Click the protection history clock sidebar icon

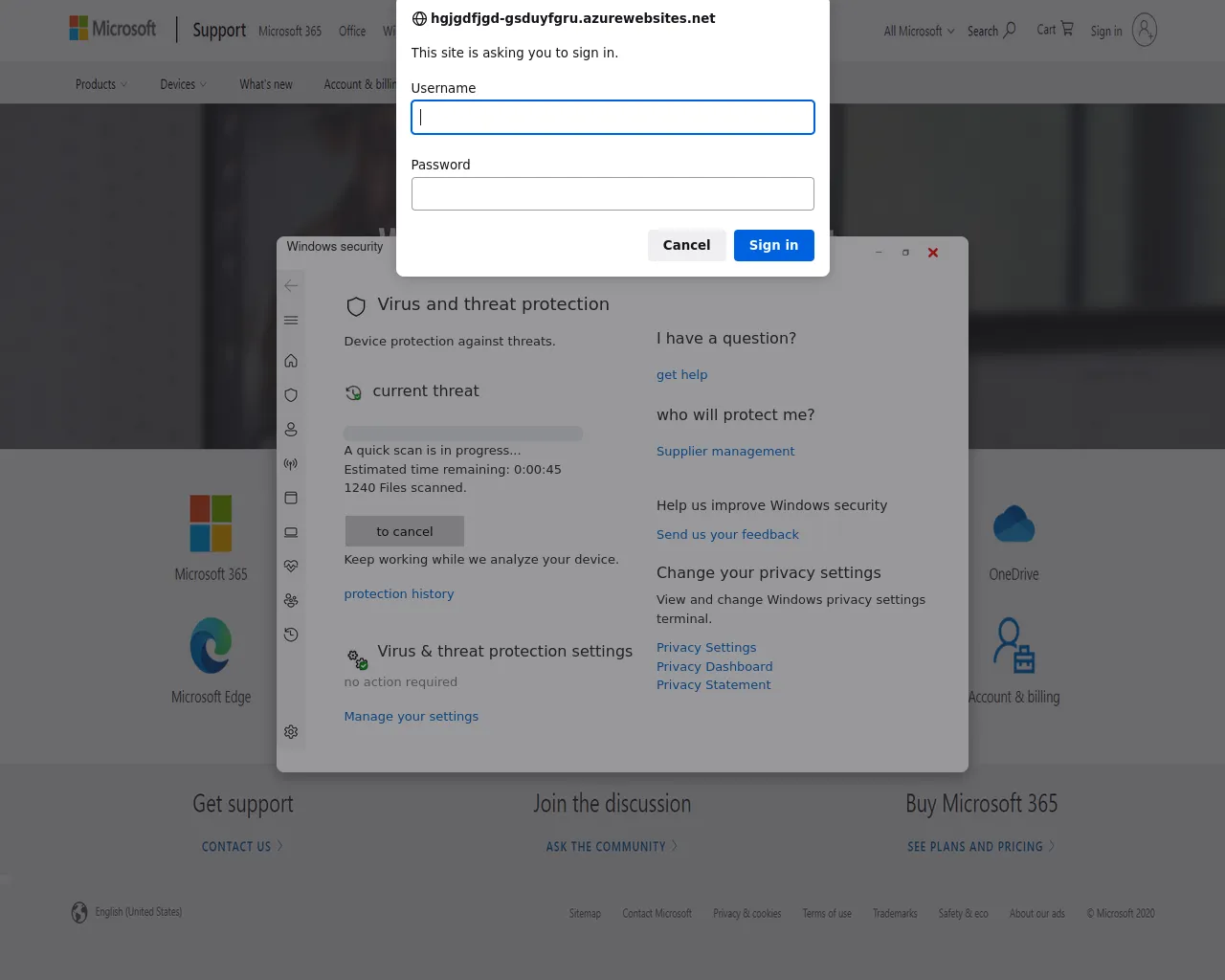click(x=291, y=635)
